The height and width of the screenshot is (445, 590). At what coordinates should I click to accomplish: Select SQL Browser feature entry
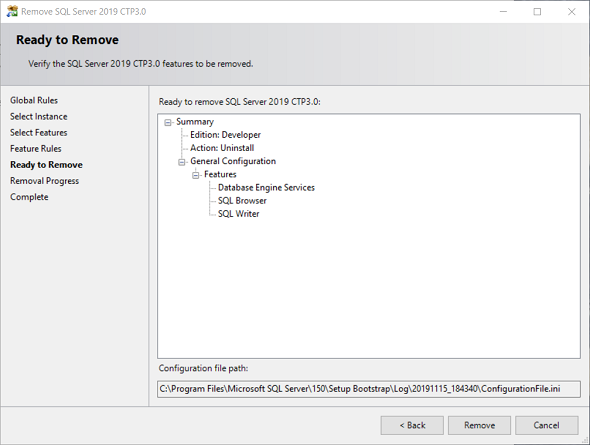242,200
